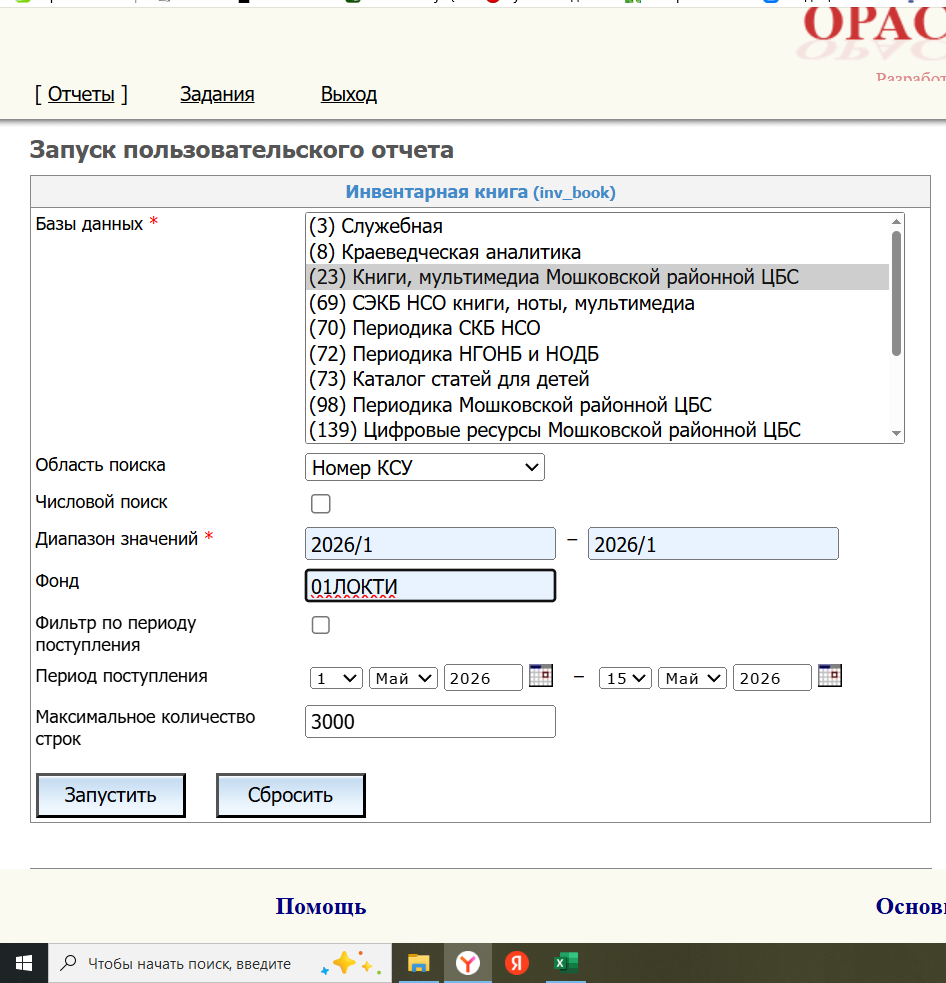The width and height of the screenshot is (946, 983).
Task: Click the Сбросить button
Action: [x=290, y=795]
